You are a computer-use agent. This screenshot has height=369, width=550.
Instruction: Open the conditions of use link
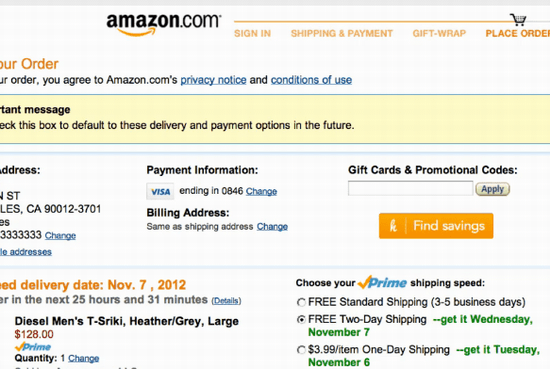pos(311,80)
